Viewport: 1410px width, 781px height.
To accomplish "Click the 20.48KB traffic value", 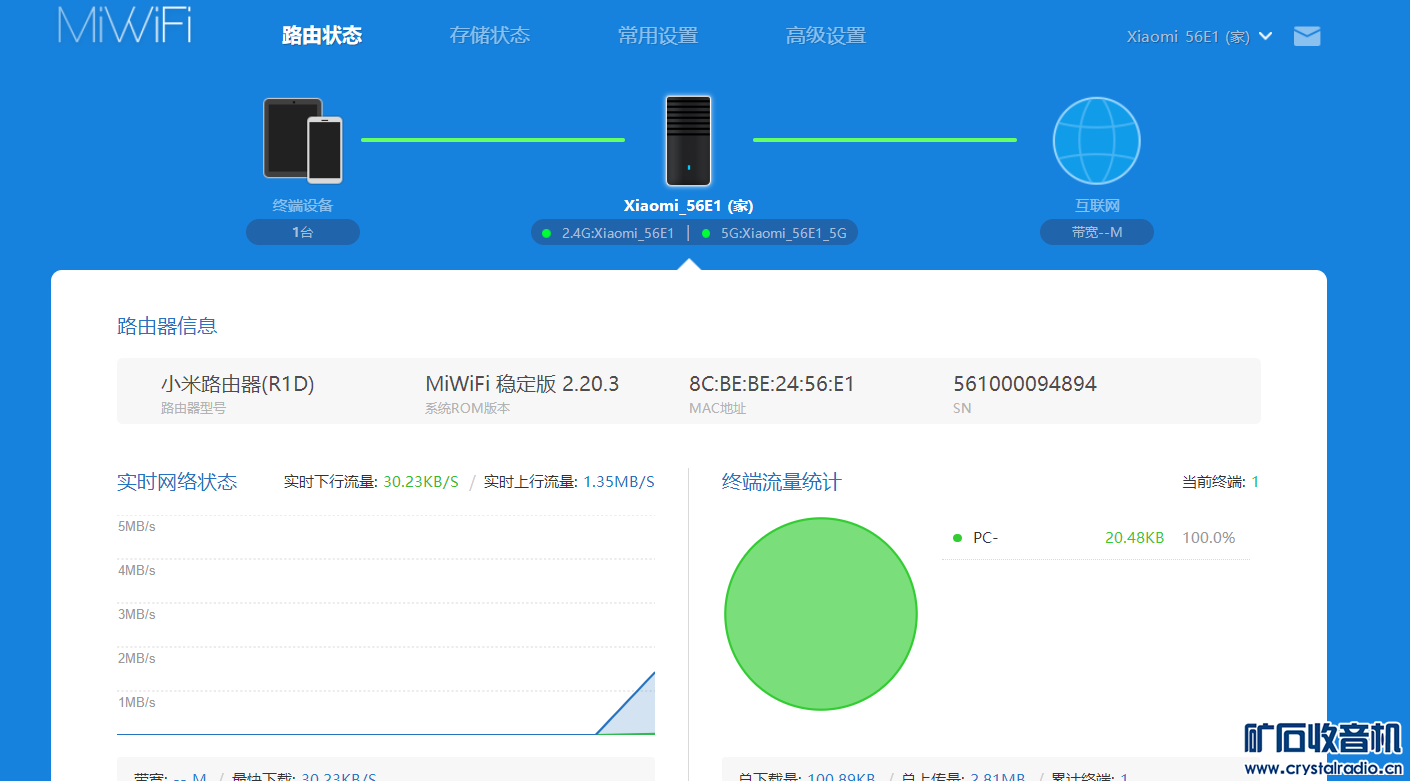I will [x=1134, y=538].
